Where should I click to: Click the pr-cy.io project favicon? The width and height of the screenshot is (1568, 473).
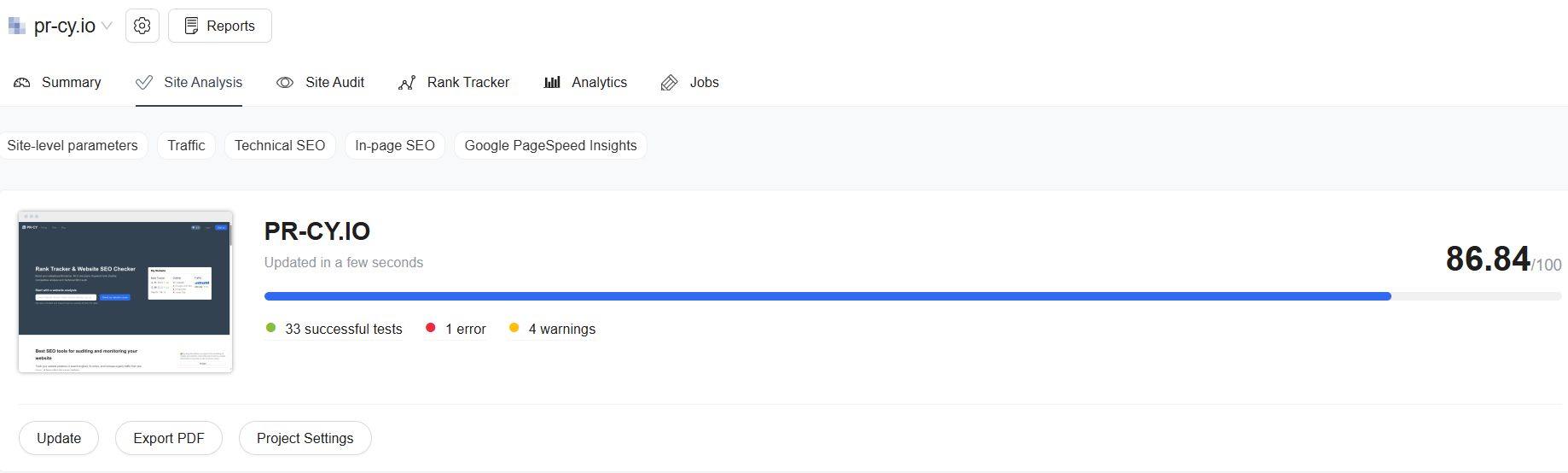17,26
